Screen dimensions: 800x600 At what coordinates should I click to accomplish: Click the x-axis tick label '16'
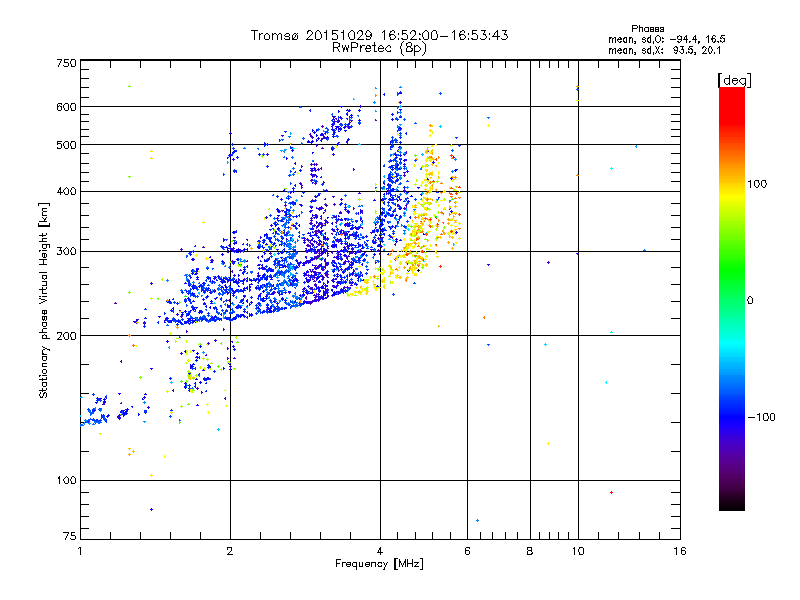(680, 551)
